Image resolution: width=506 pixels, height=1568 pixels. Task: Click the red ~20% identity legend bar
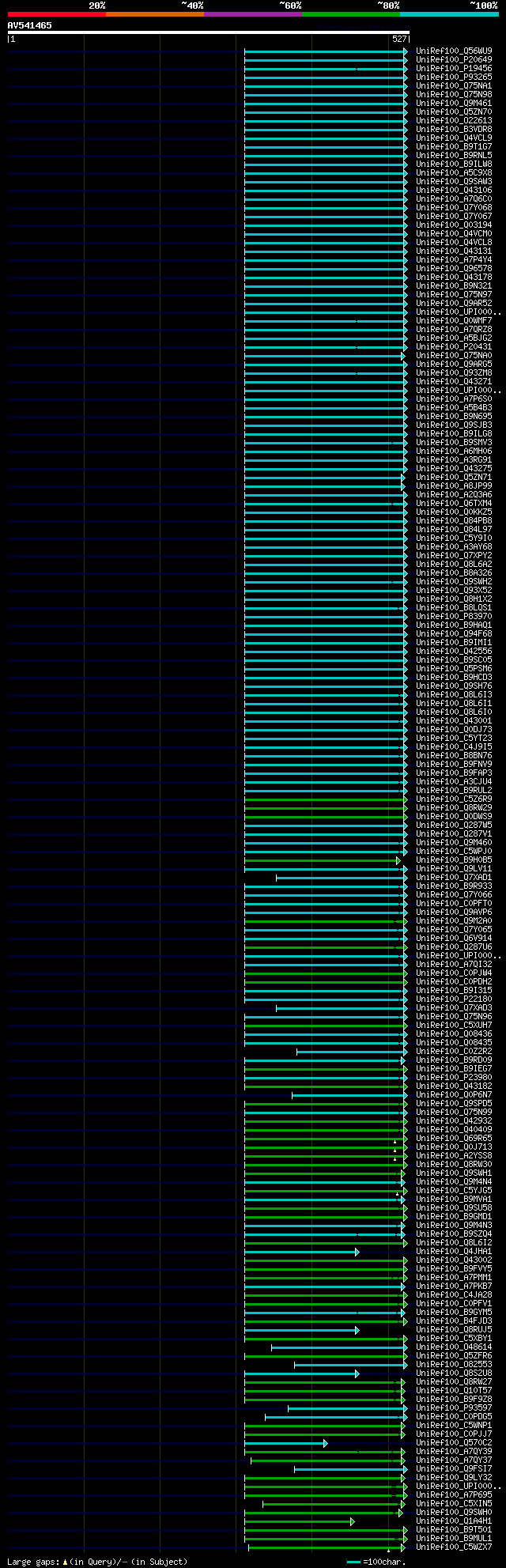point(56,14)
